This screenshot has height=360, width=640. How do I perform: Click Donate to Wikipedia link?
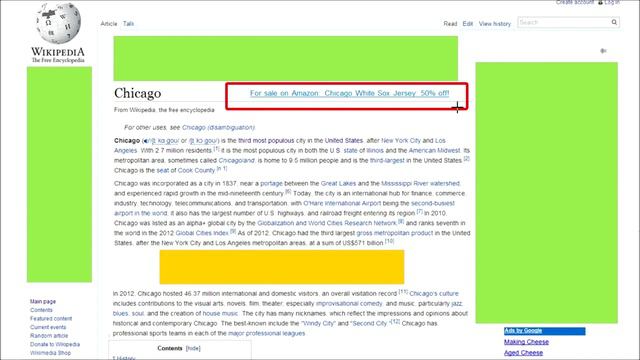coord(55,344)
